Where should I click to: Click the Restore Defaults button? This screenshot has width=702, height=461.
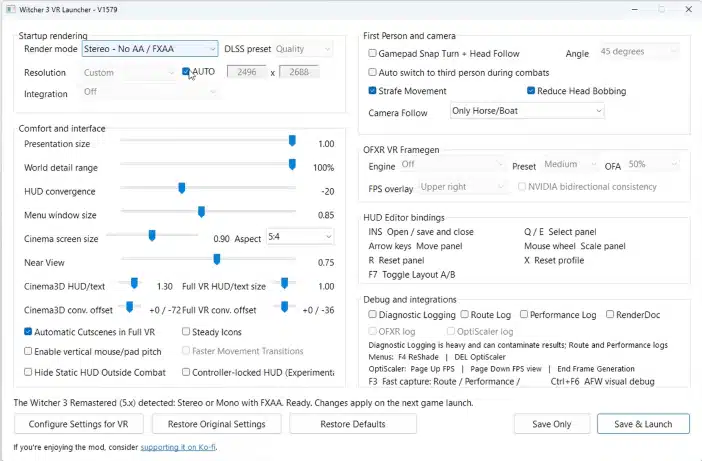pos(353,424)
